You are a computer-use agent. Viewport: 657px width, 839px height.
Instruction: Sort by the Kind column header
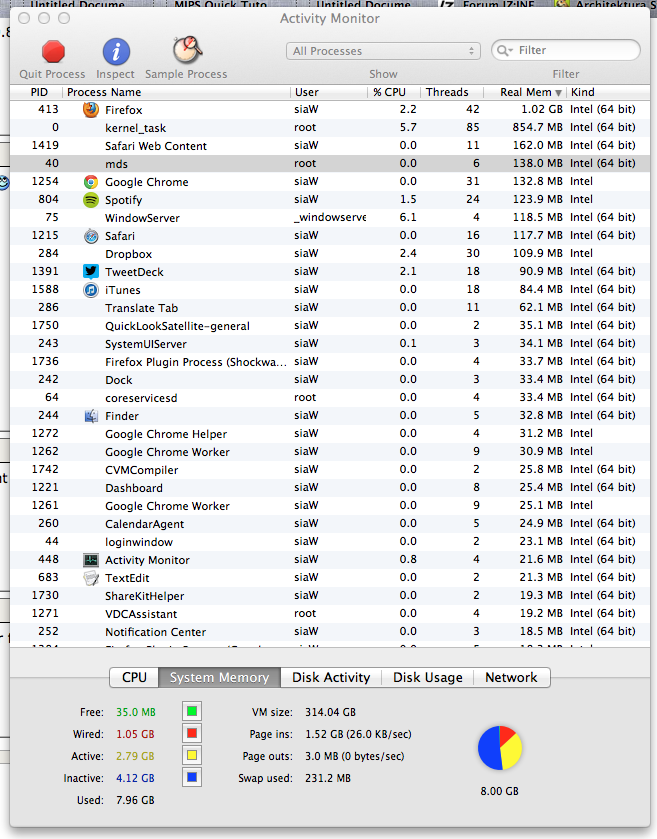pos(608,92)
